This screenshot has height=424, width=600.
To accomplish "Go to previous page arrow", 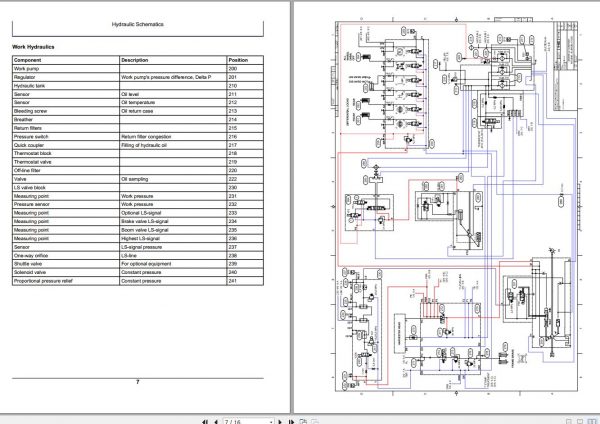I will pyautogui.click(x=216, y=422).
